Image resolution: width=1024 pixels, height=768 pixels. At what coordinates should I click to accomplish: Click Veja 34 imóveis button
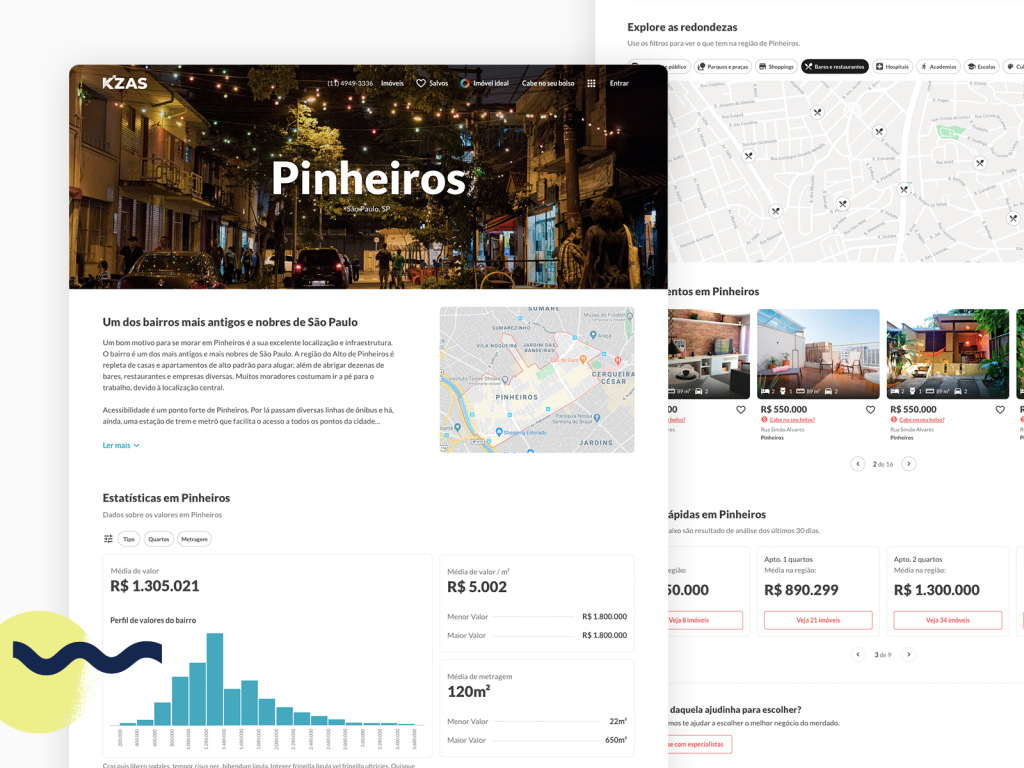click(948, 620)
